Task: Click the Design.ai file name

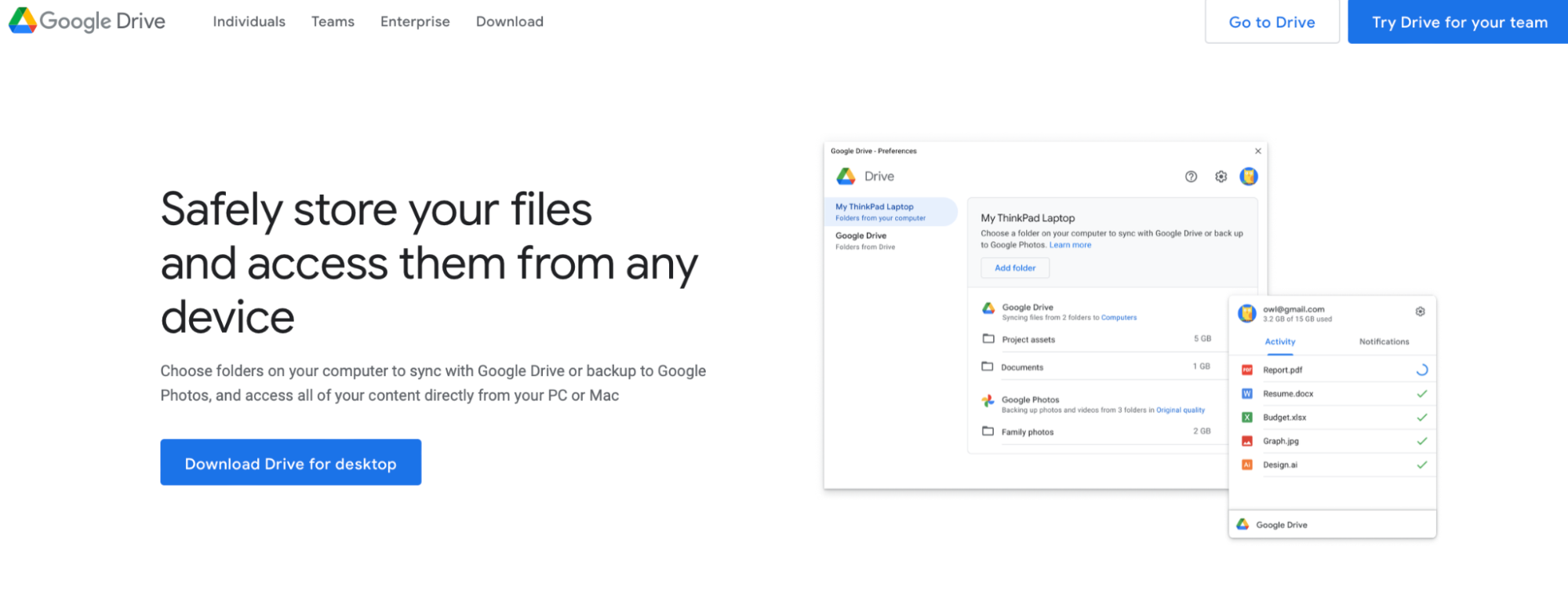Action: pyautogui.click(x=1280, y=465)
